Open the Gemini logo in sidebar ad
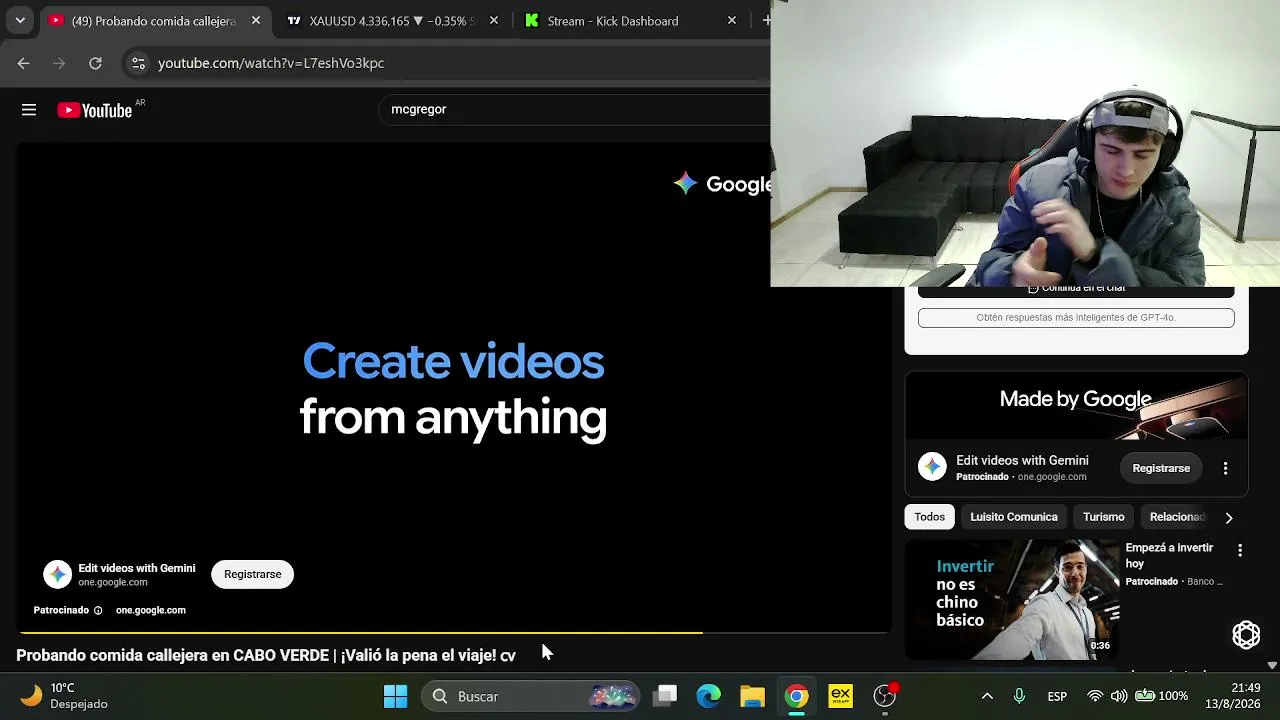This screenshot has width=1280, height=720. [x=932, y=467]
